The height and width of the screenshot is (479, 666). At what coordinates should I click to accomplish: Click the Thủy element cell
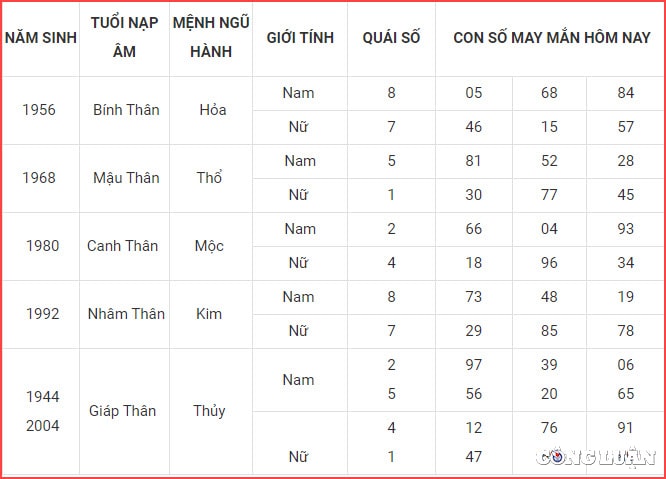tap(209, 411)
